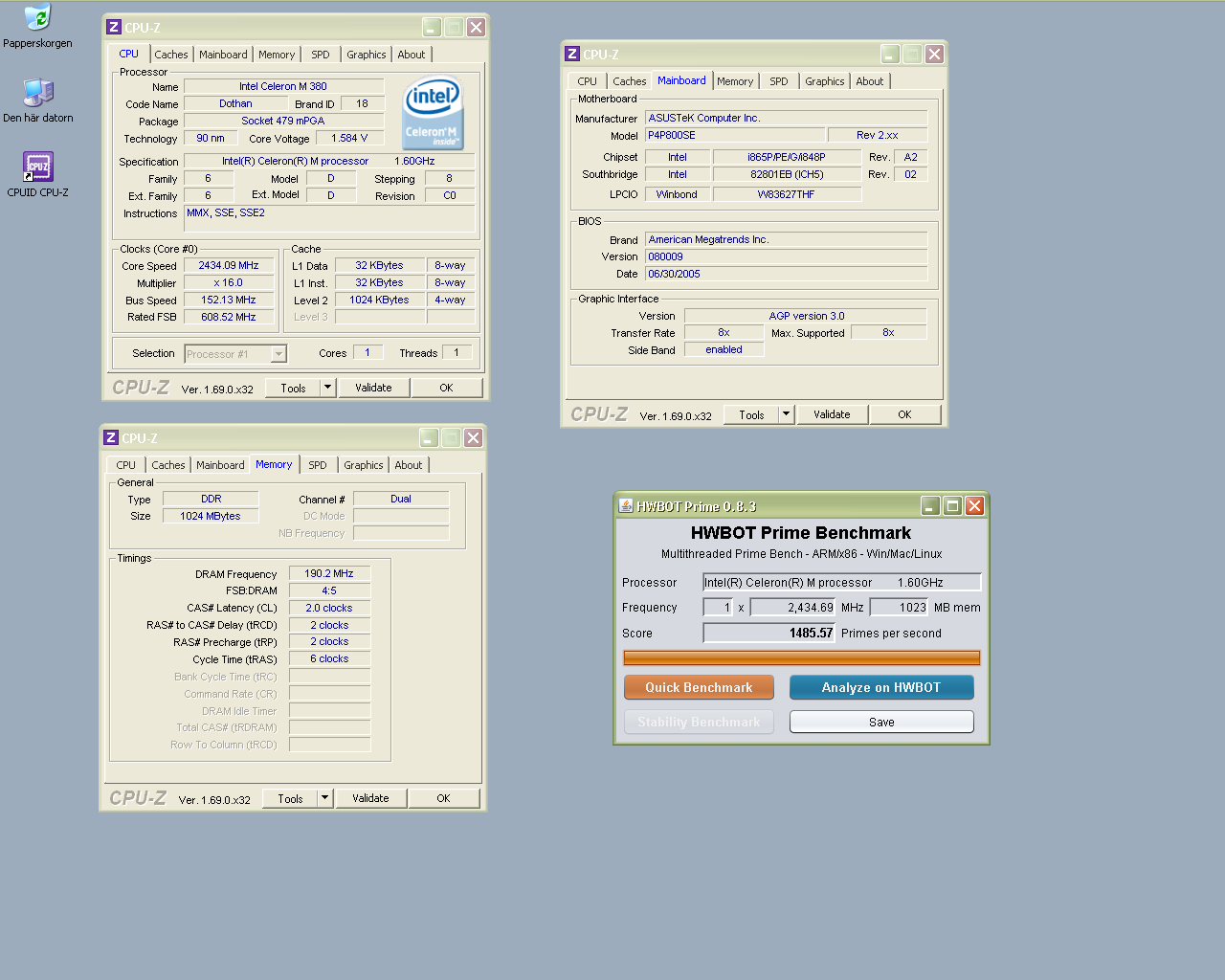Viewport: 1225px width, 980px height.
Task: Click the 1023 MB mem field
Action: (x=899, y=607)
